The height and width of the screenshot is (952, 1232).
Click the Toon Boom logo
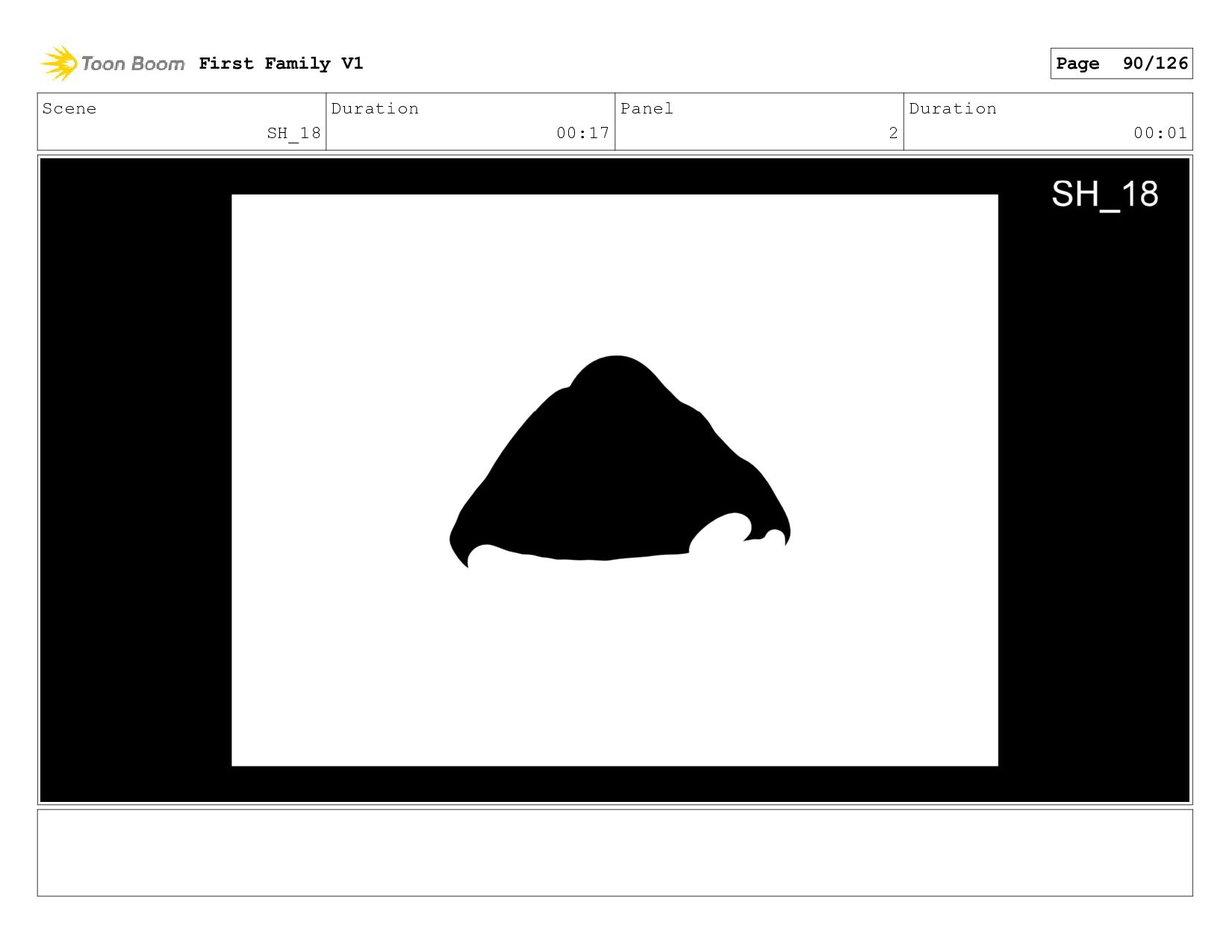(112, 63)
